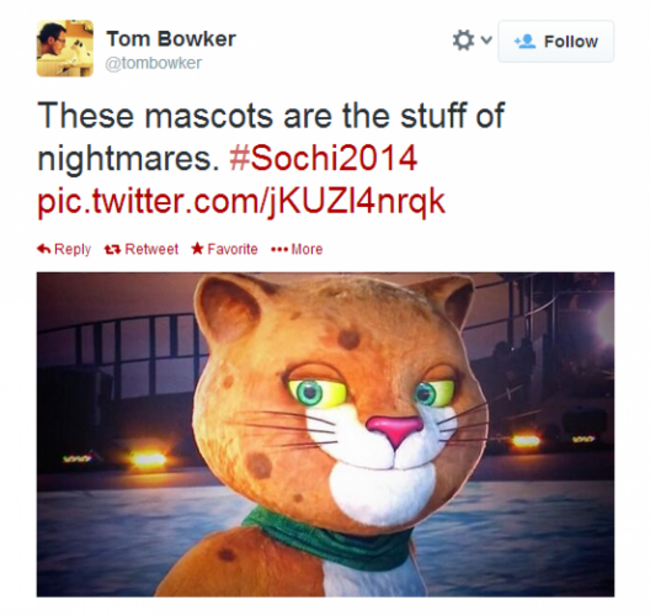
Task: Click the Tom Bowker display name
Action: [171, 39]
